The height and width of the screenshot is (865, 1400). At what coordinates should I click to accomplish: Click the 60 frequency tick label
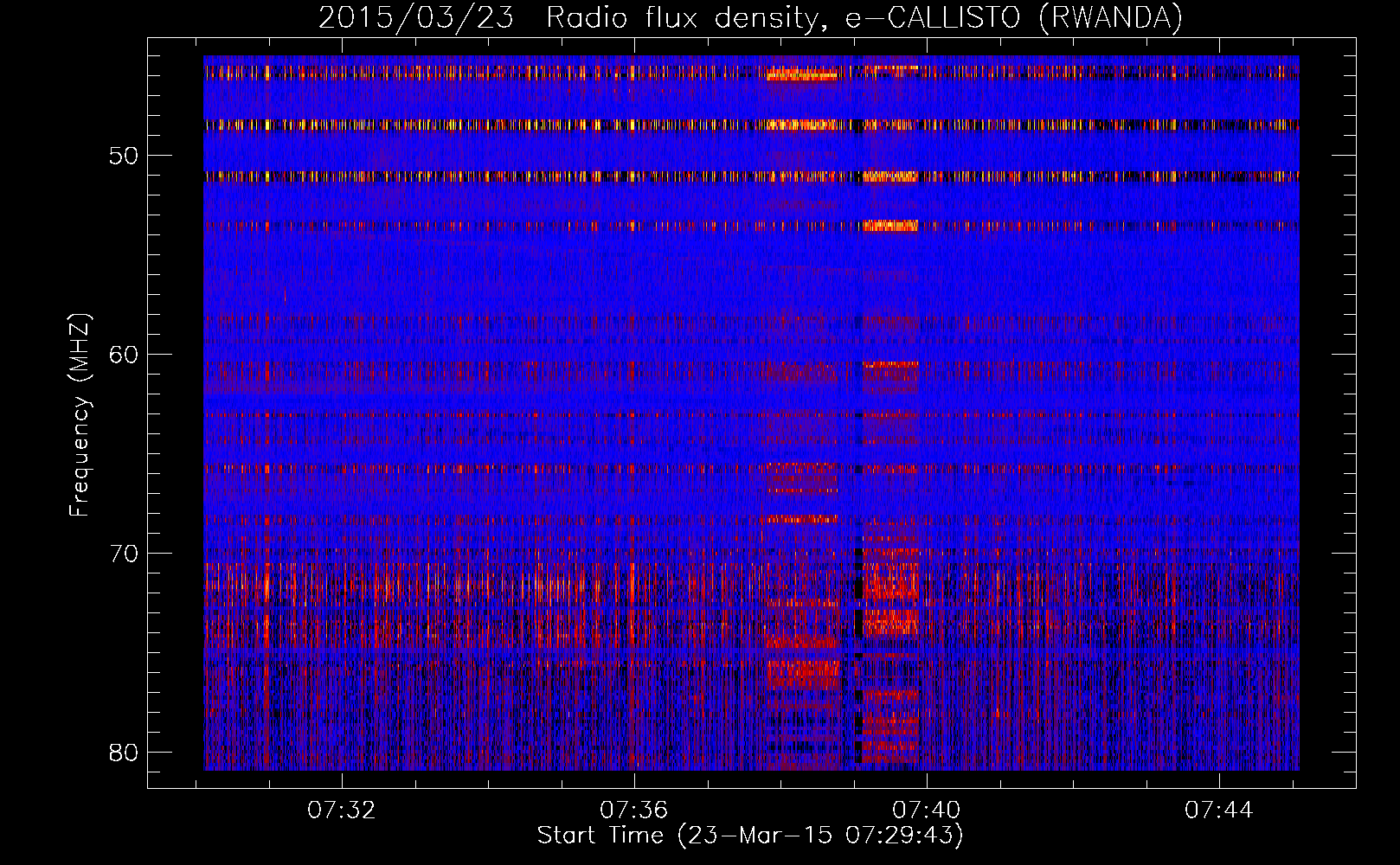[125, 355]
